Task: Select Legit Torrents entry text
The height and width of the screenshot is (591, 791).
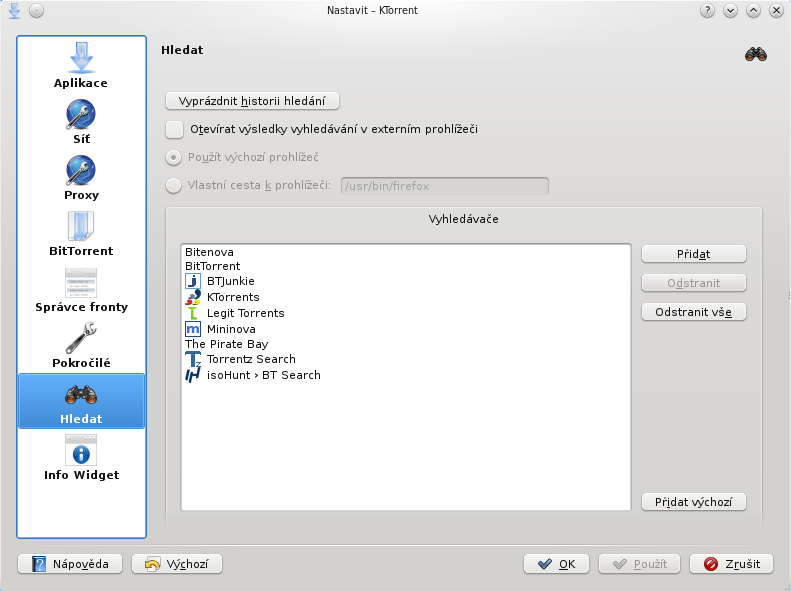Action: (246, 313)
